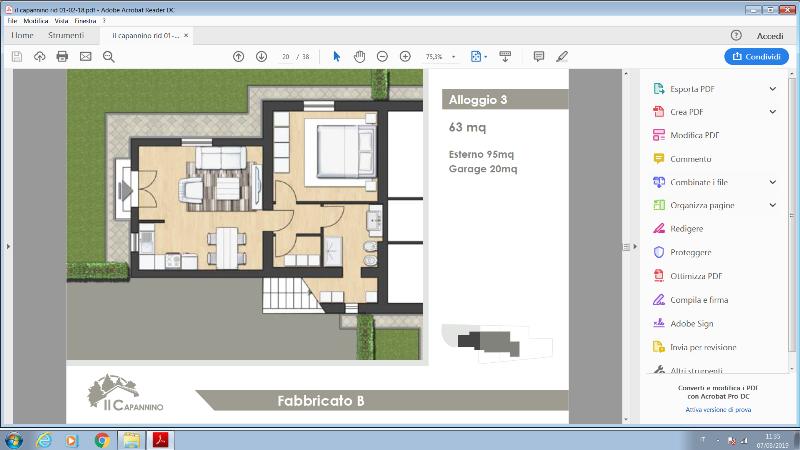
Task: Add a comment note icon
Action: pos(539,57)
